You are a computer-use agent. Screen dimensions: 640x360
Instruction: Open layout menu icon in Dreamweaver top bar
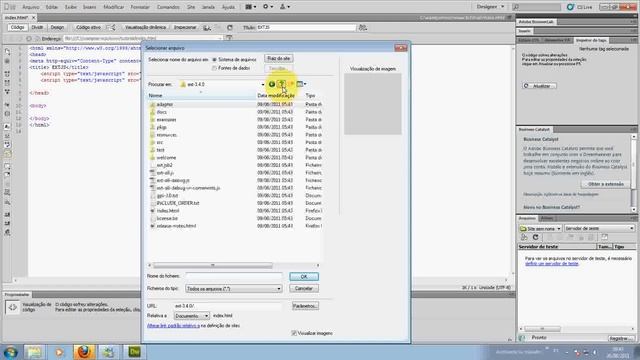[250, 7]
